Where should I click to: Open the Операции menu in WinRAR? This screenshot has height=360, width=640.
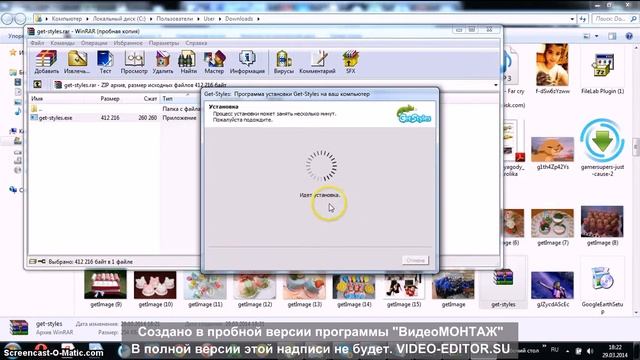coord(94,43)
